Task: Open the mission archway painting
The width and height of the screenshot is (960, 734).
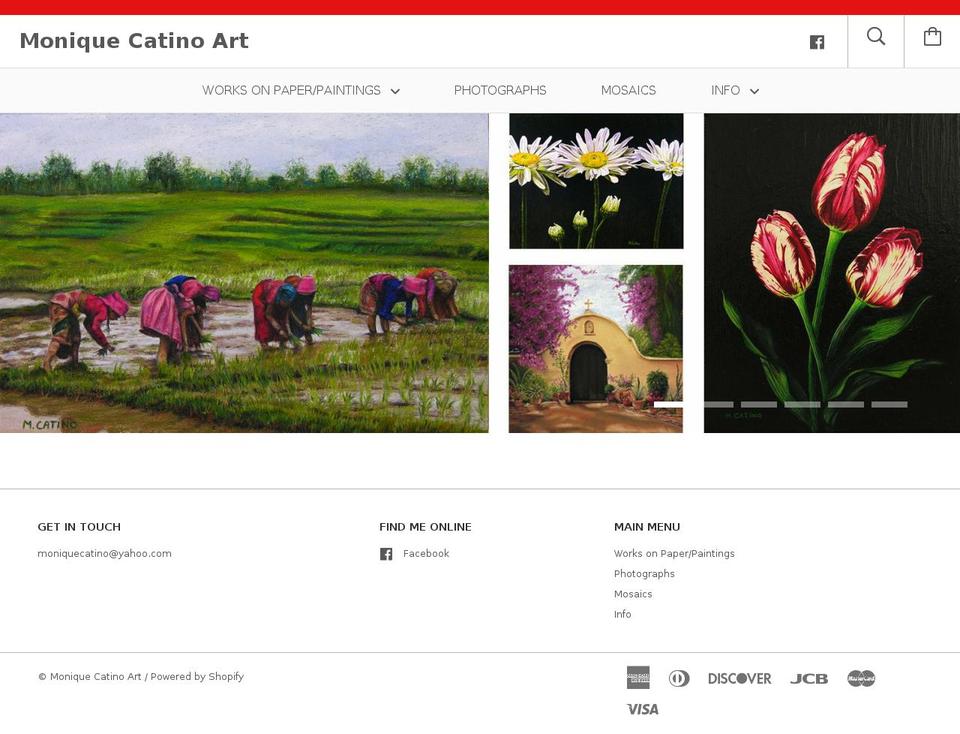Action: point(596,349)
